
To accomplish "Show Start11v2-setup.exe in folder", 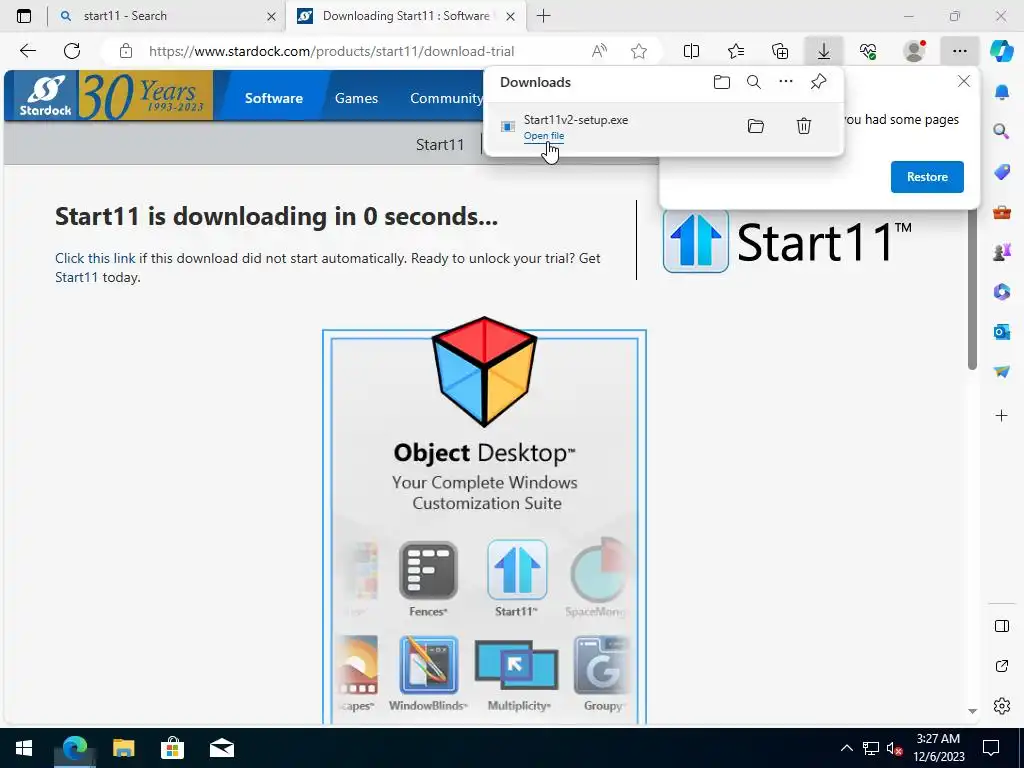I will [756, 126].
